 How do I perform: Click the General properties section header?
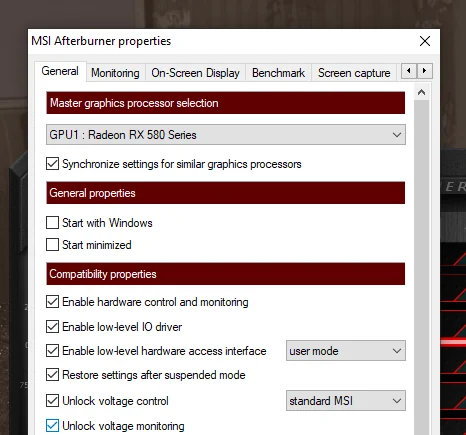click(x=226, y=193)
